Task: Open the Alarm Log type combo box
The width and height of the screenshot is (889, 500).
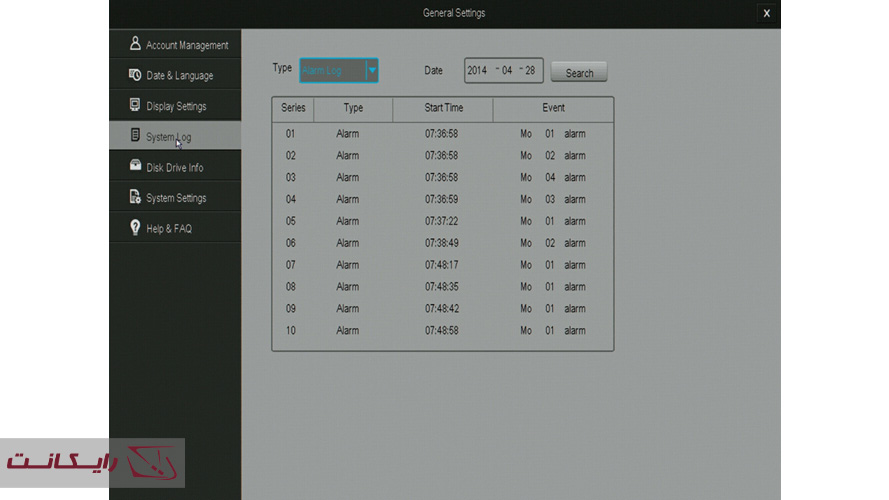Action: click(x=332, y=70)
